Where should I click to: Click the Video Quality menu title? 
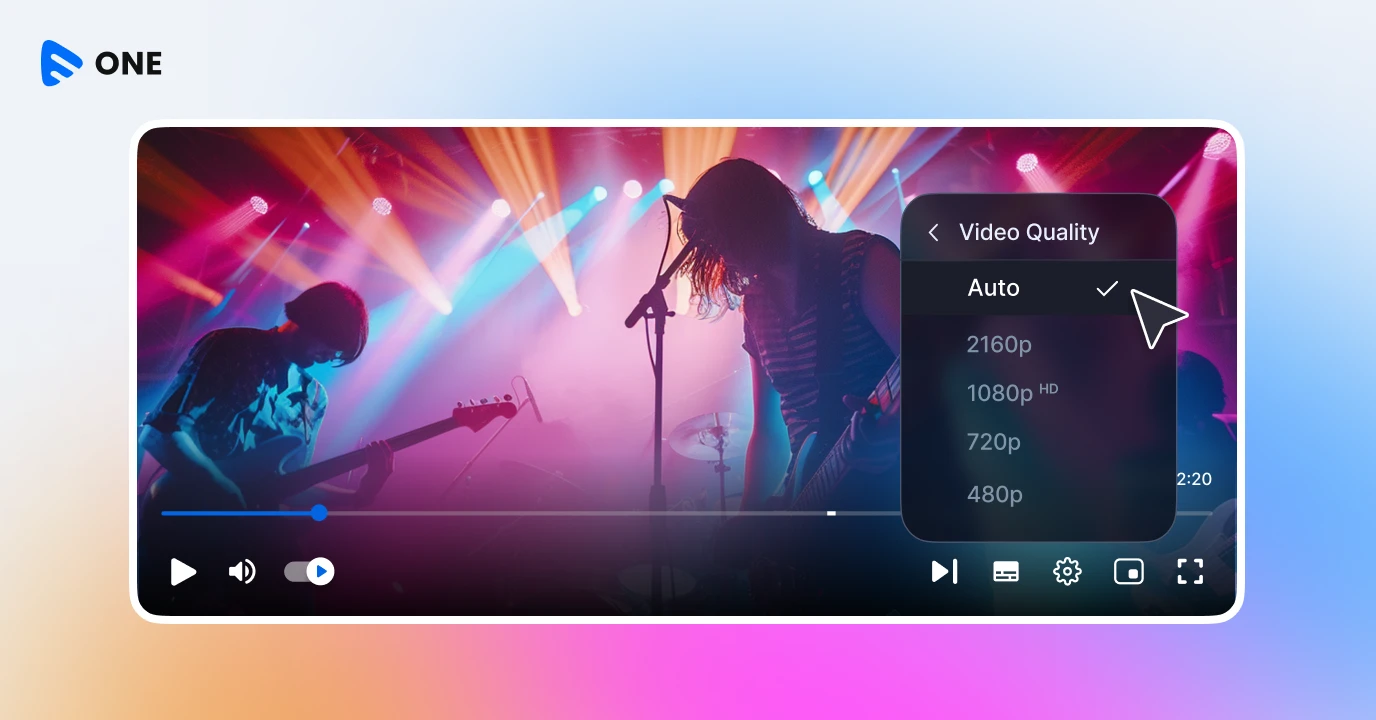pyautogui.click(x=1028, y=233)
